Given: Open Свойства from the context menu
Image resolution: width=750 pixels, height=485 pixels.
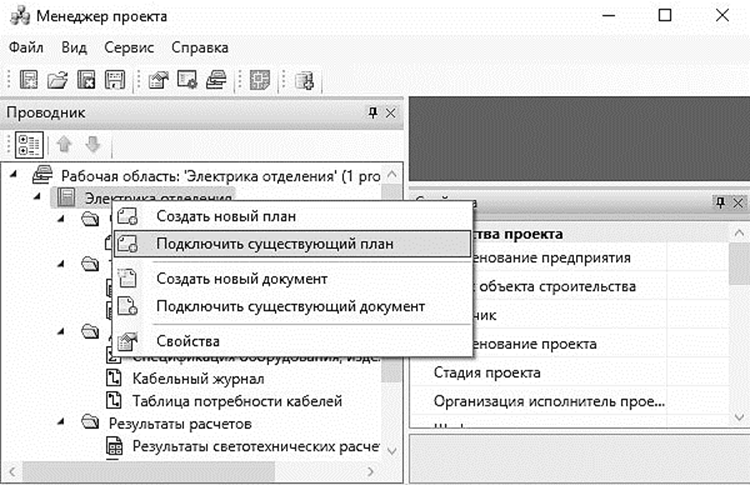Looking at the screenshot, I should tap(188, 341).
